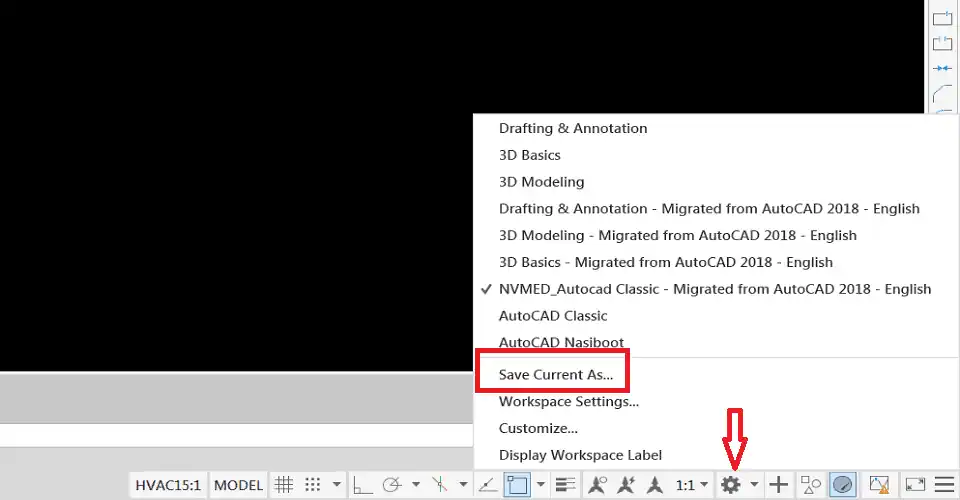Open the Workspace Switching gear icon

[730, 485]
